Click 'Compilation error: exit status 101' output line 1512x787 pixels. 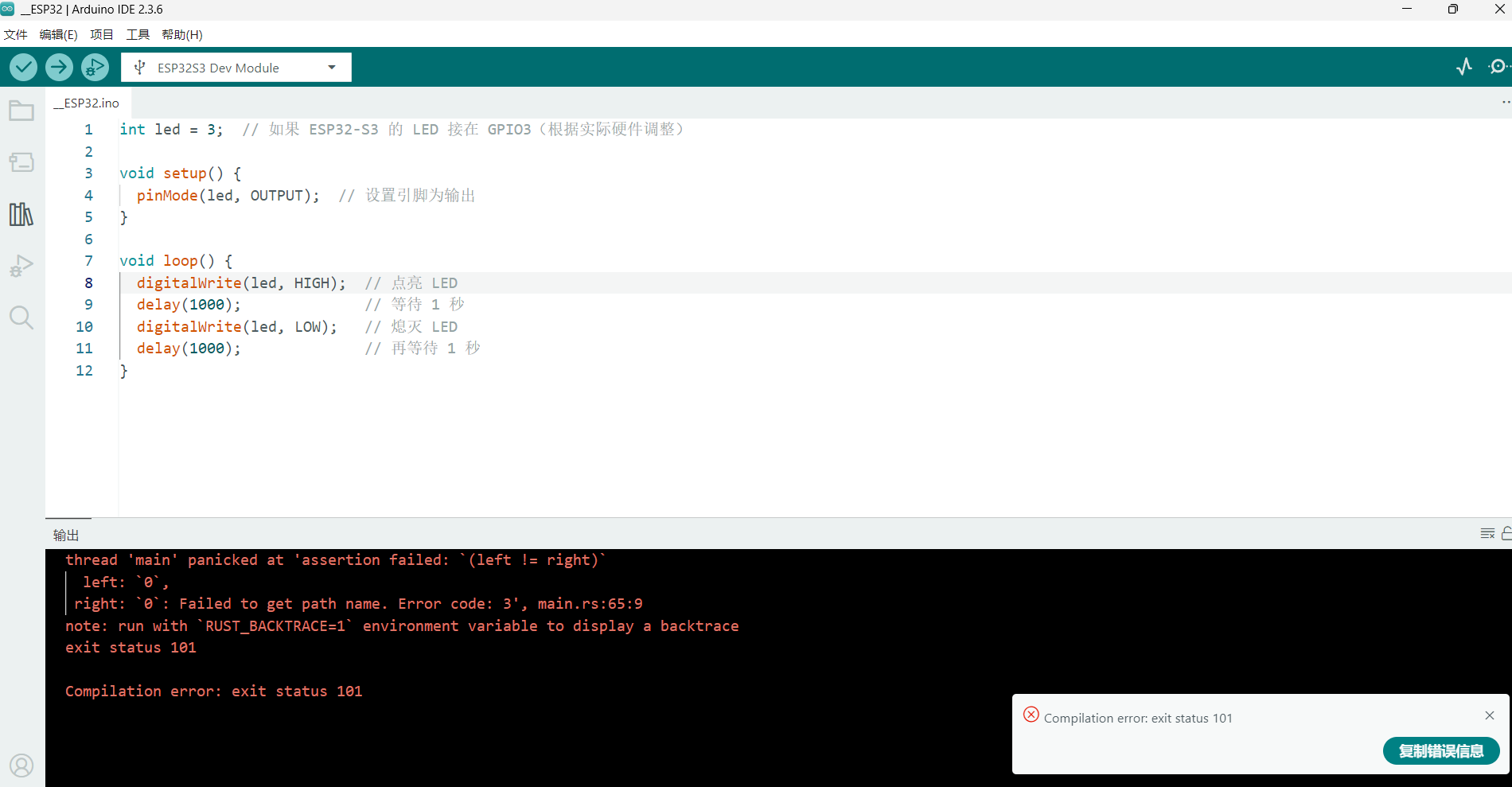[x=213, y=692]
